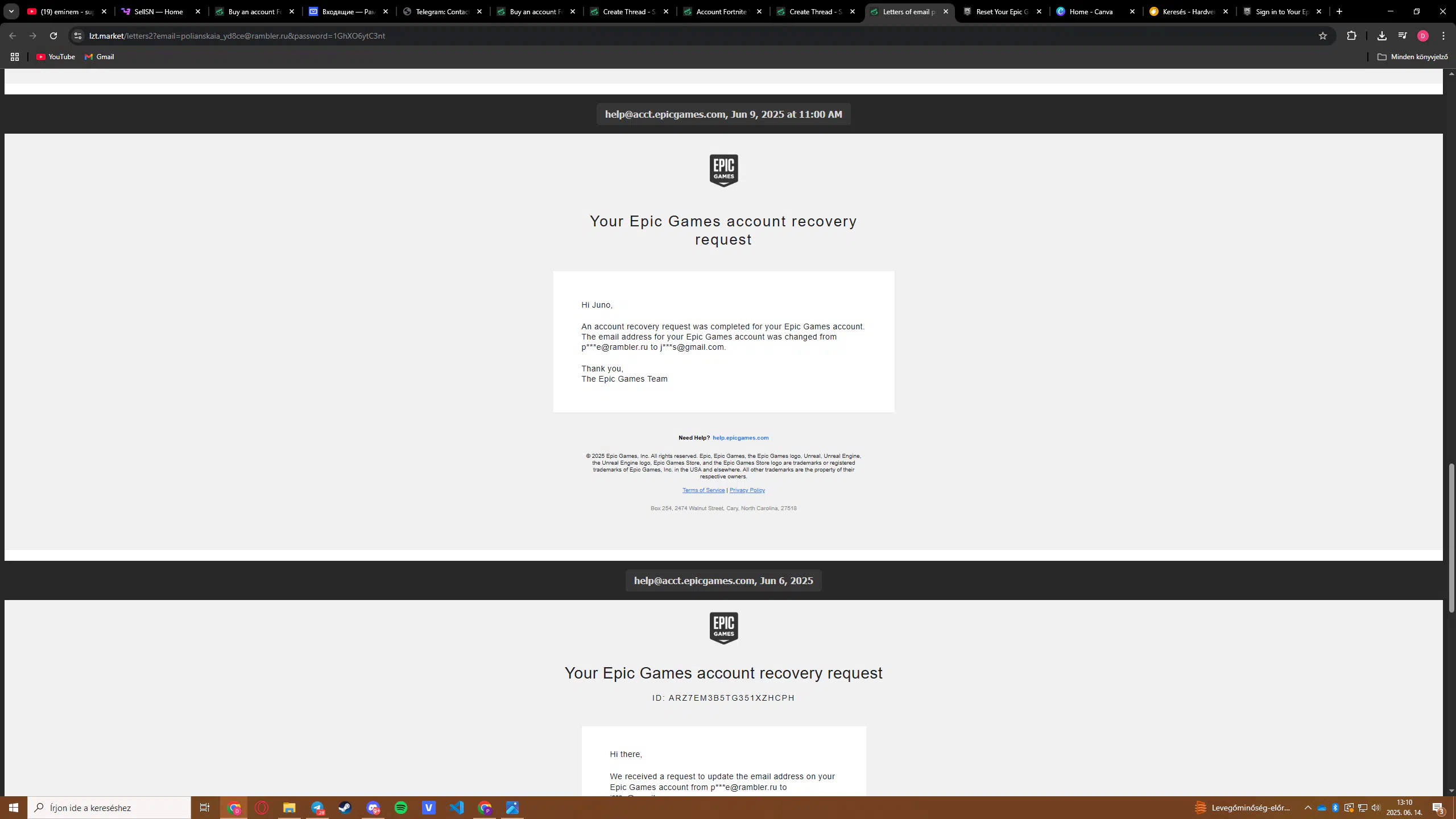Focus the taskbar search box
1456x819 pixels.
[109, 808]
